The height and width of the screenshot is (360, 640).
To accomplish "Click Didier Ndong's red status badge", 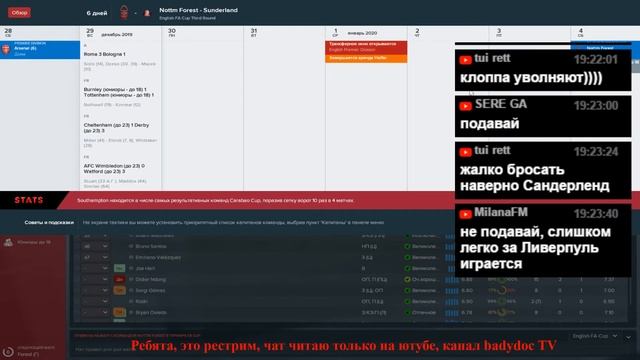I will 119,280.
